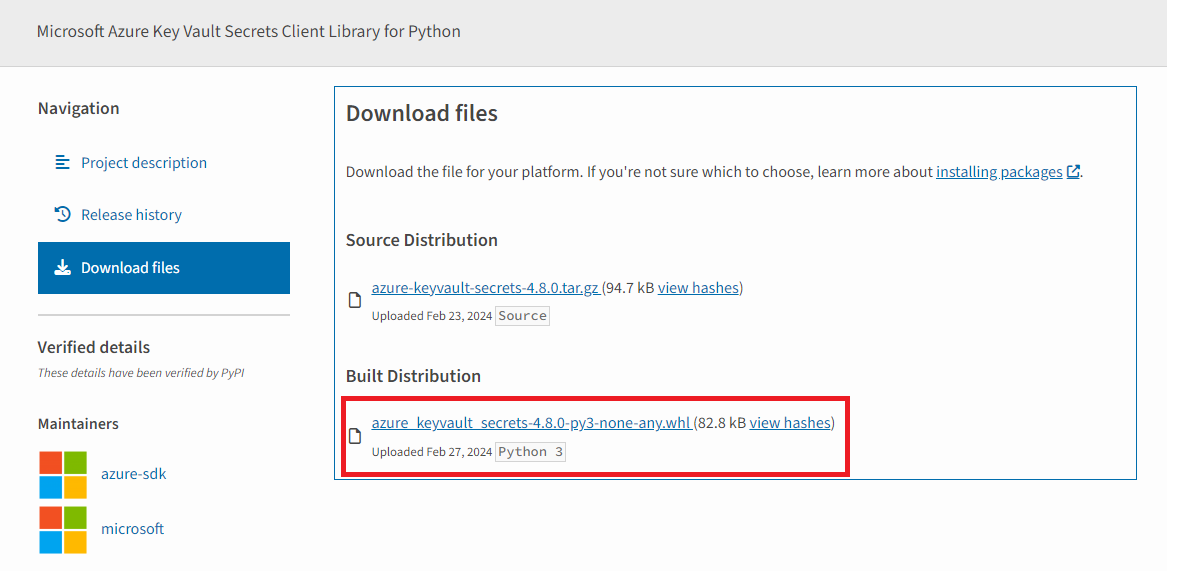
Task: Click the azure-sdk maintainer avatar
Action: [63, 474]
